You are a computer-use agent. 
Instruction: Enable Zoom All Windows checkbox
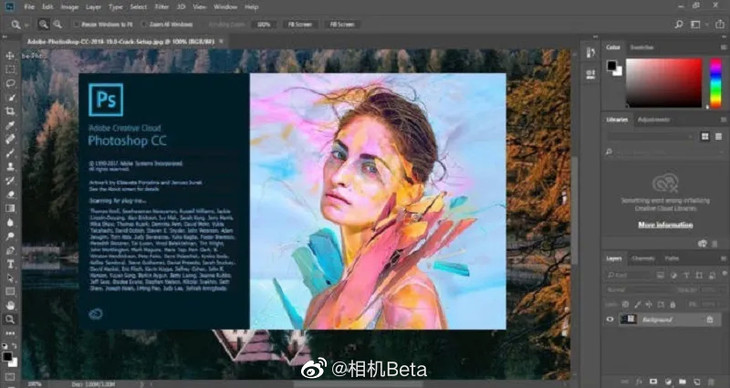pyautogui.click(x=145, y=24)
